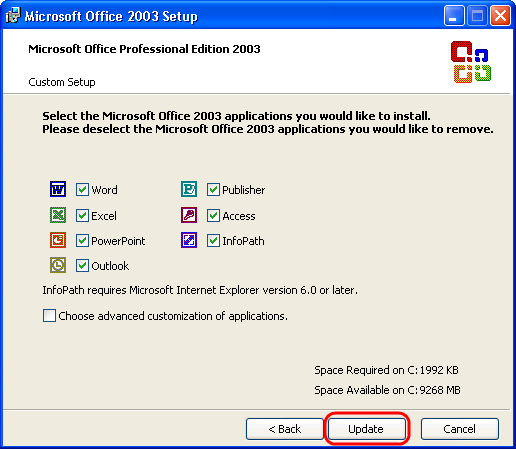The image size is (516, 449).
Task: Click the Update button
Action: coord(367,429)
